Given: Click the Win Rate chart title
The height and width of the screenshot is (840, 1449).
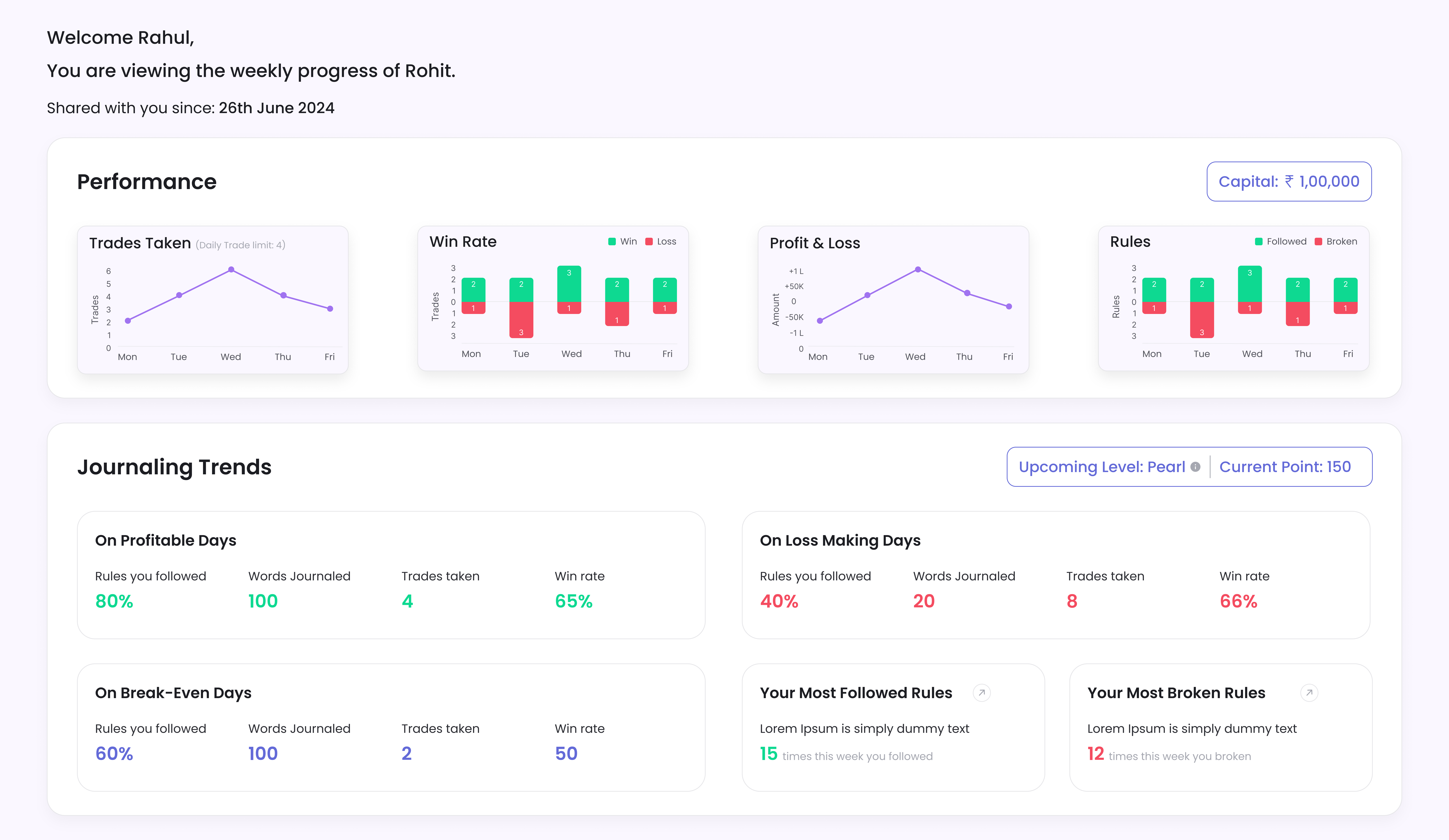Looking at the screenshot, I should click(x=463, y=242).
